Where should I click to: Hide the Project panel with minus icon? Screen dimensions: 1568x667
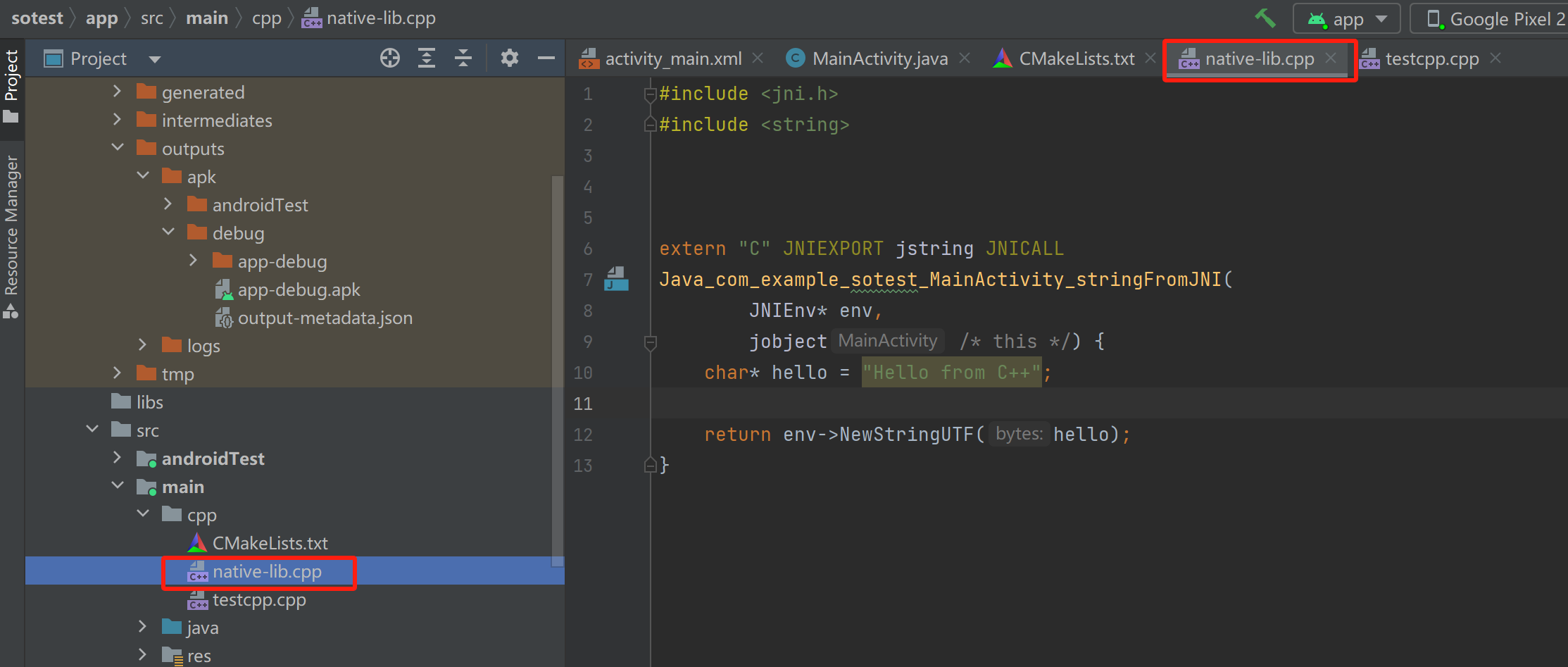tap(546, 58)
